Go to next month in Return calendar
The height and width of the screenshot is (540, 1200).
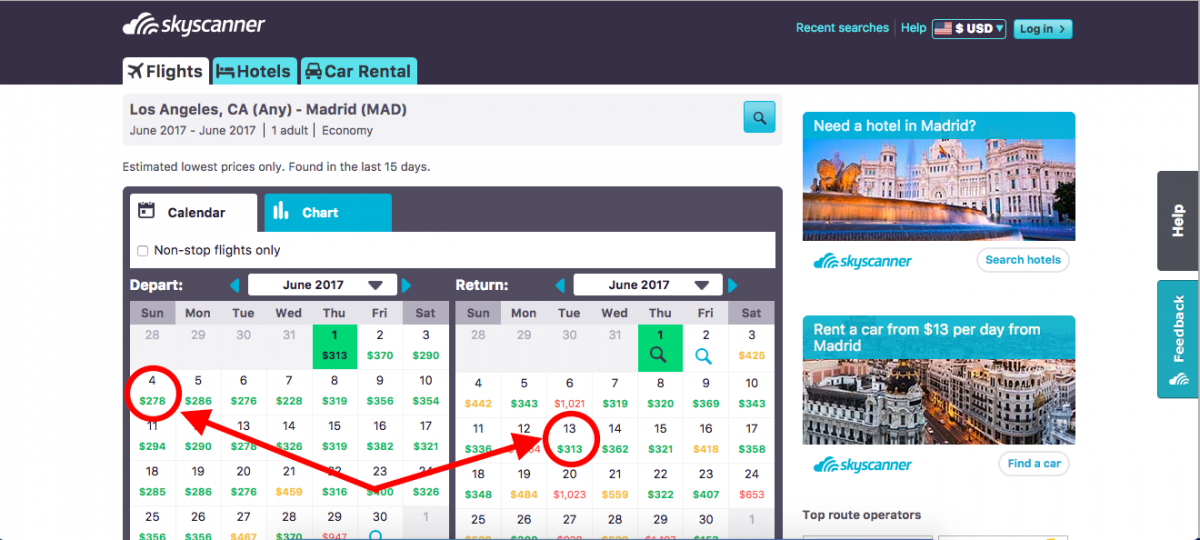pyautogui.click(x=733, y=285)
